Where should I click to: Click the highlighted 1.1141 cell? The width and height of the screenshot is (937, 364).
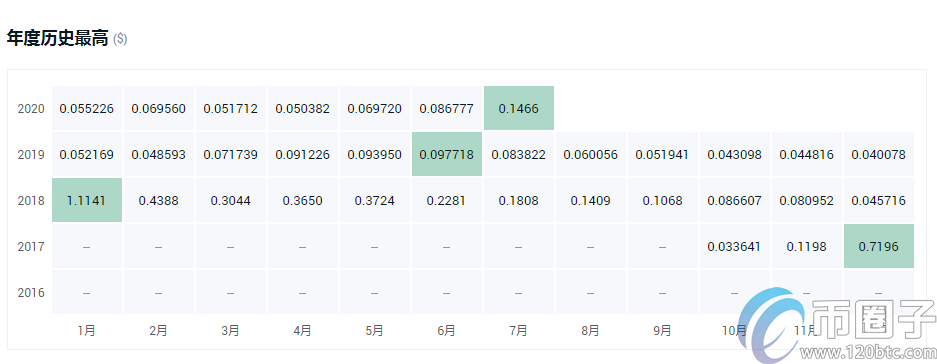[87, 200]
